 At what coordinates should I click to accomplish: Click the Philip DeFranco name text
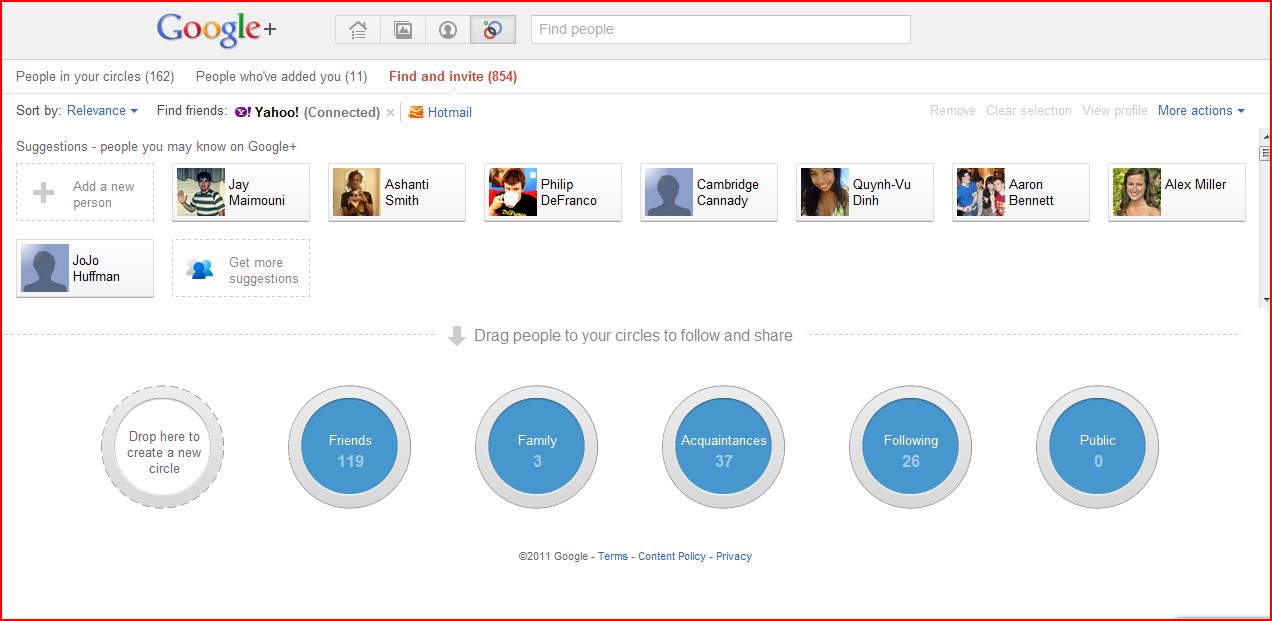tap(569, 193)
